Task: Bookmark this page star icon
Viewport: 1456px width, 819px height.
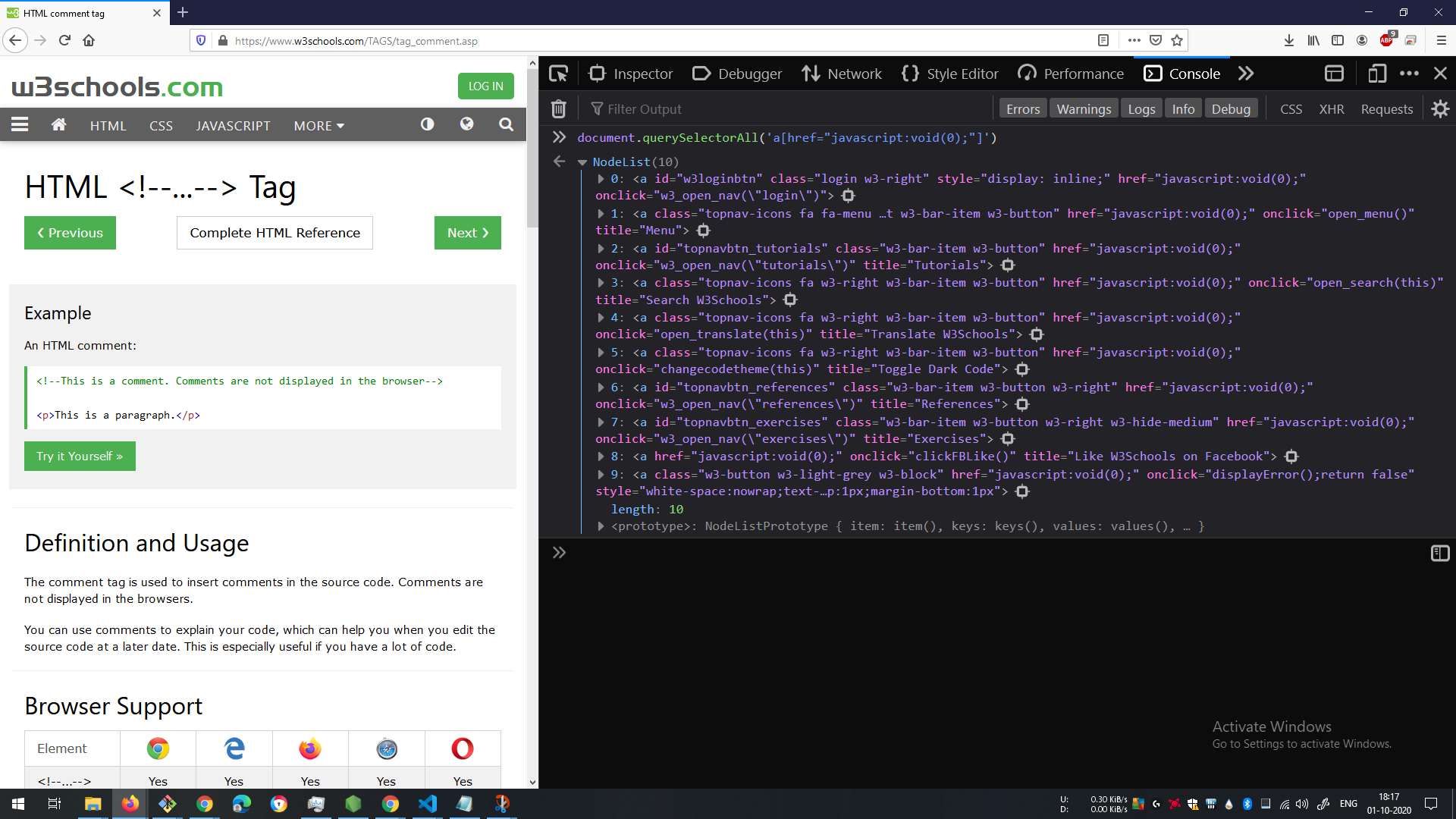Action: [x=1177, y=40]
